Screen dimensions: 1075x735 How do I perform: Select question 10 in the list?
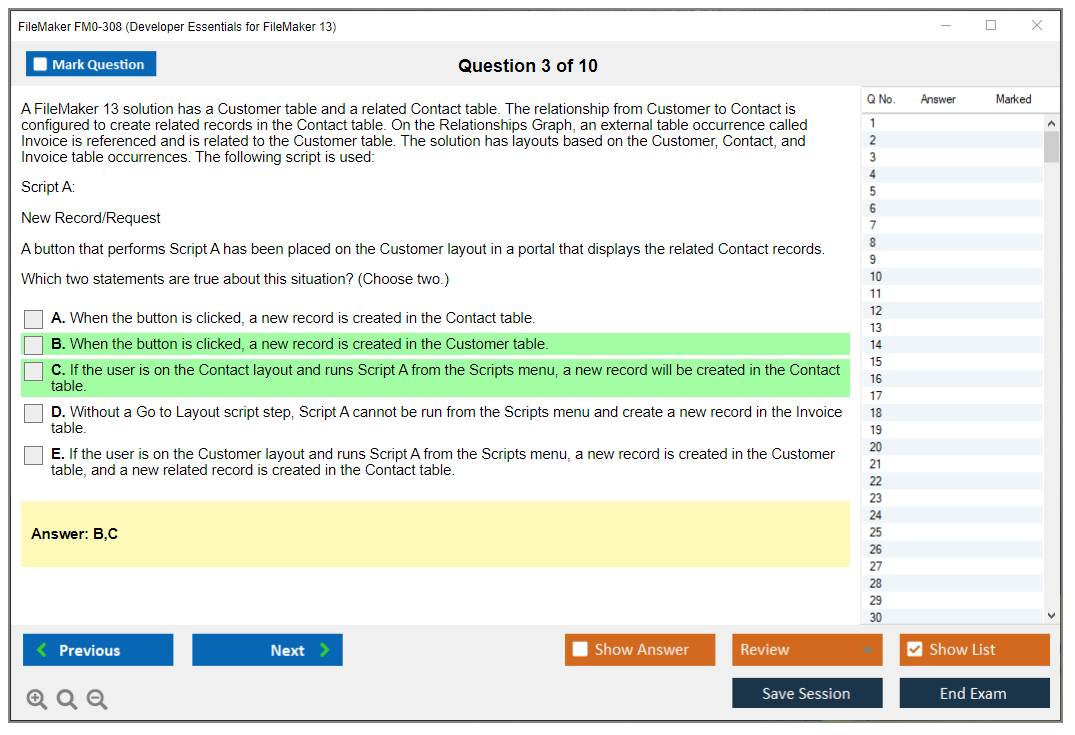coord(876,277)
